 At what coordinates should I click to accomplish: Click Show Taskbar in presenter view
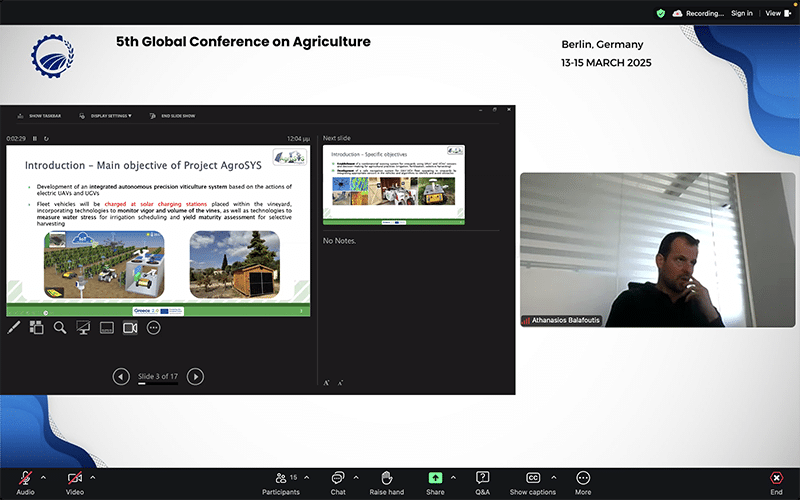click(x=39, y=116)
